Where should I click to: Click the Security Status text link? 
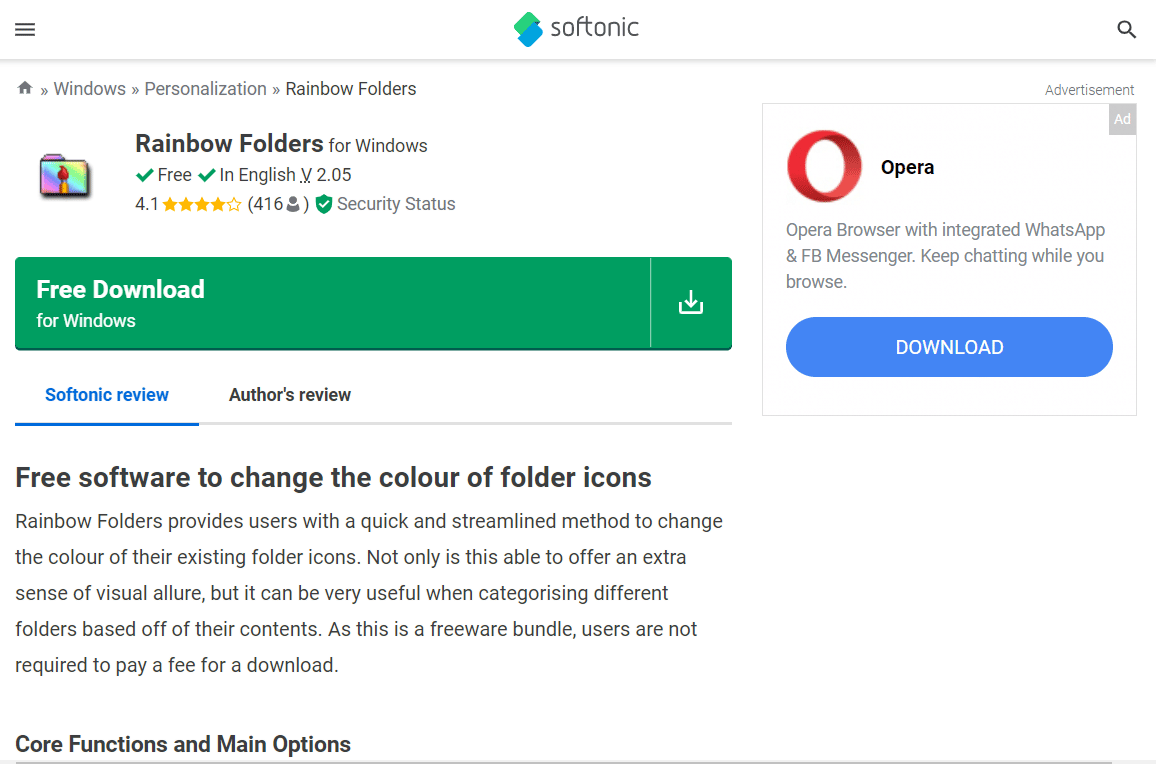point(396,204)
